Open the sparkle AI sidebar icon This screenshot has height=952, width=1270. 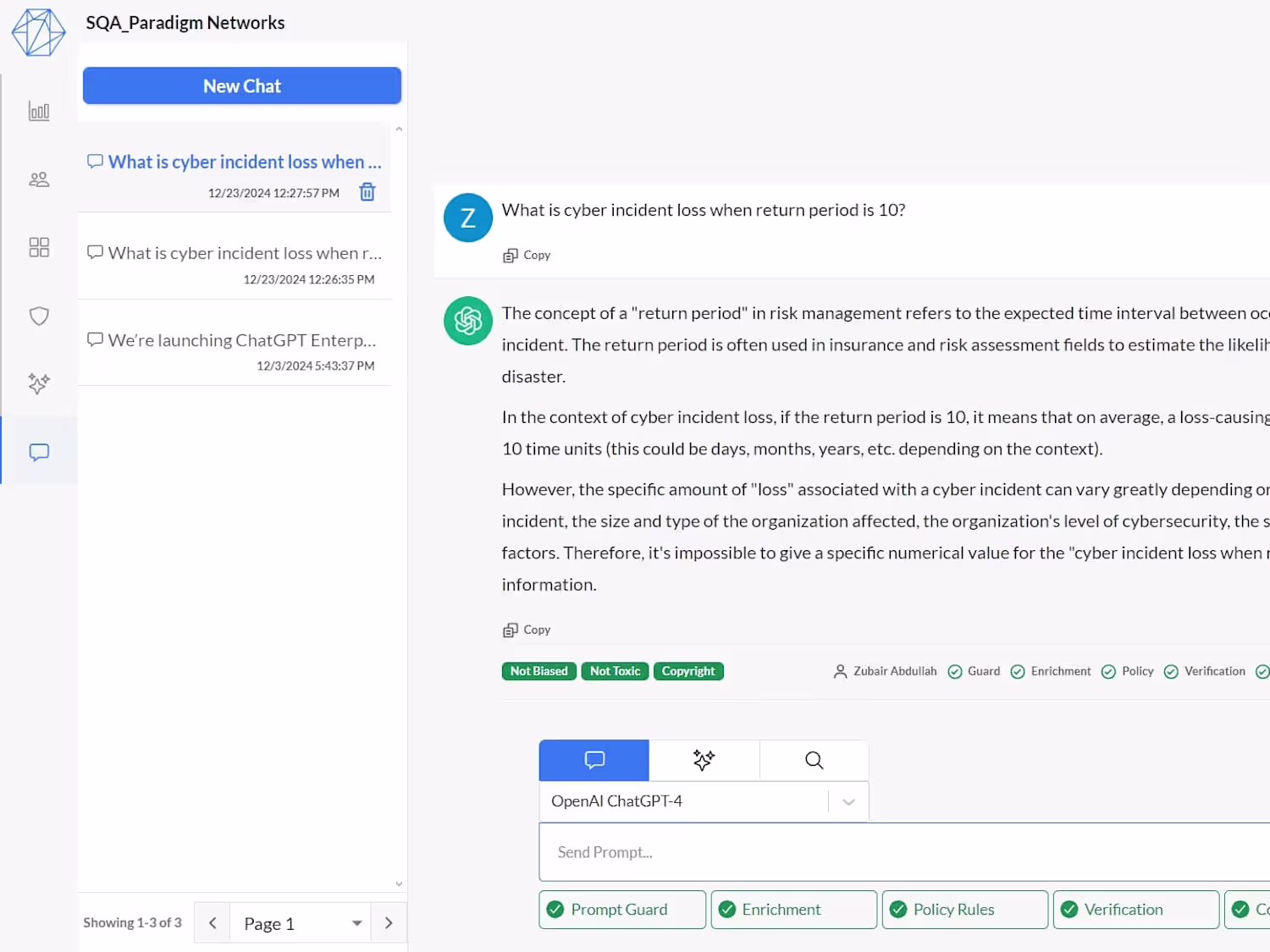[39, 383]
